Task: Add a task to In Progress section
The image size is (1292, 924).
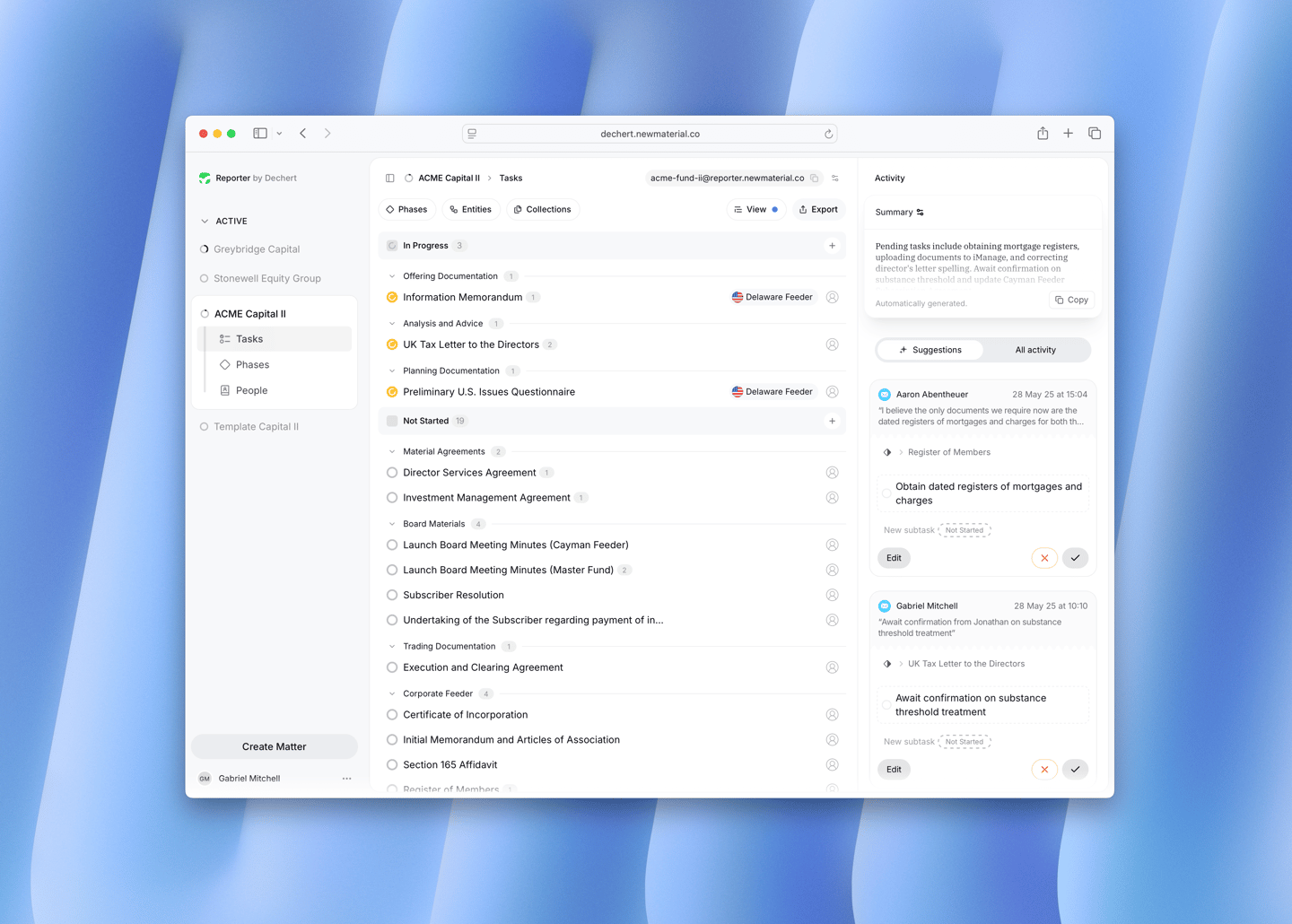Action: tap(832, 246)
